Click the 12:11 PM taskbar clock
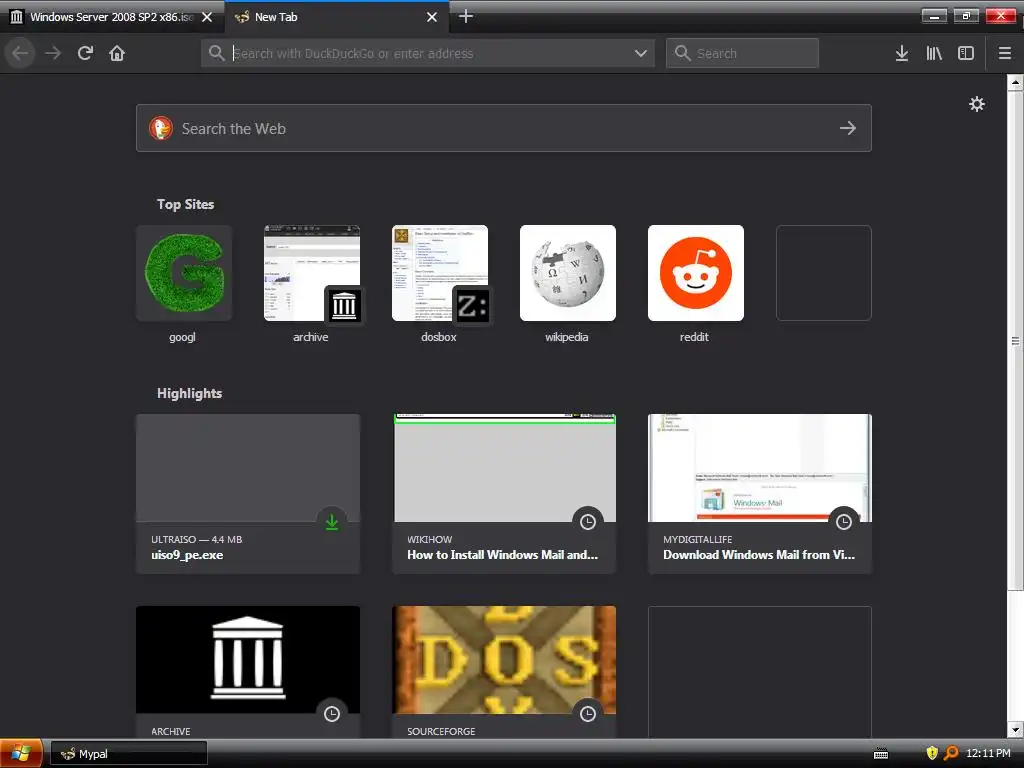The width and height of the screenshot is (1024, 768). pos(988,753)
